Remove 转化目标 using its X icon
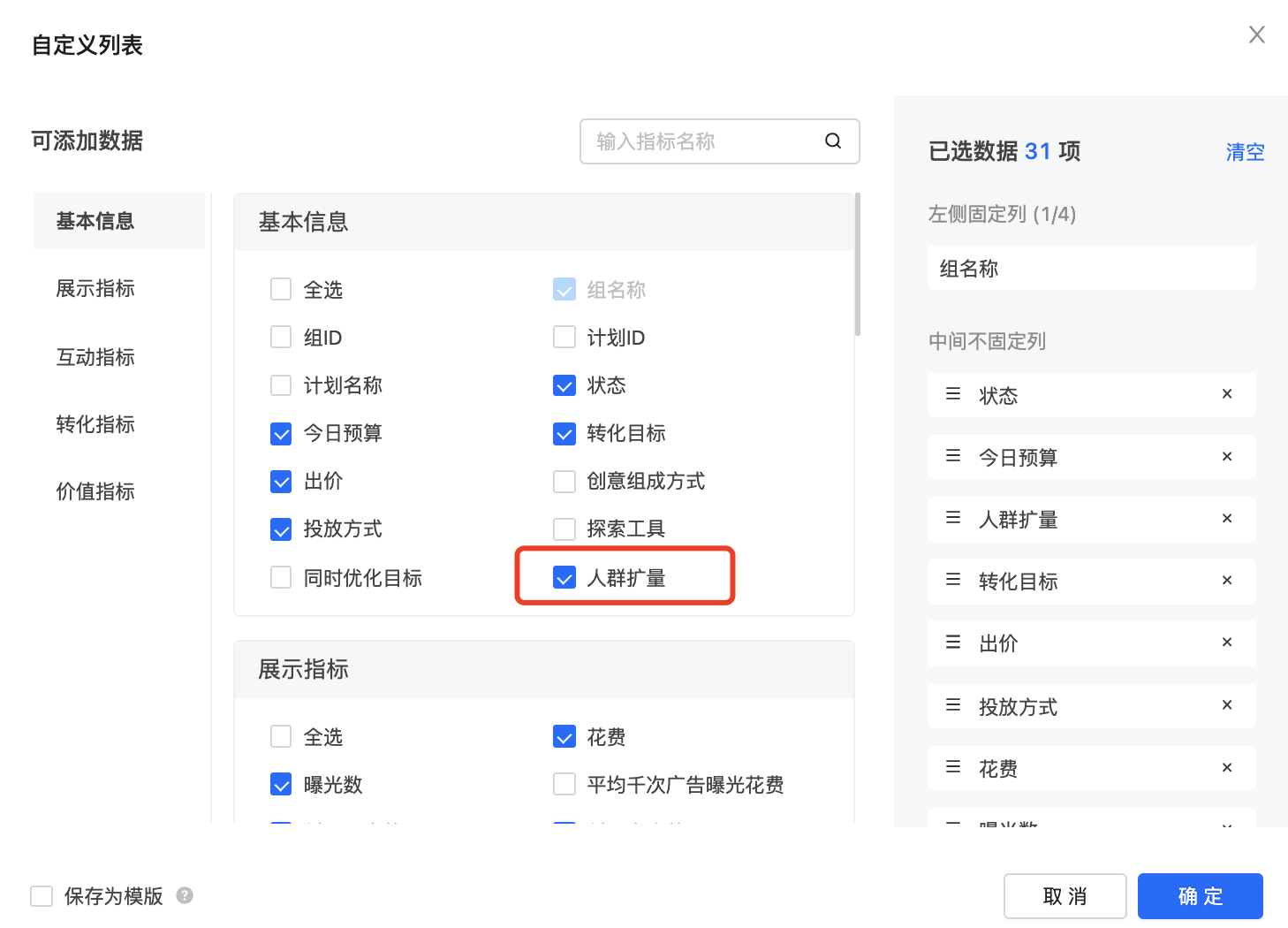Screen dimensions: 1288x928 1227,581
